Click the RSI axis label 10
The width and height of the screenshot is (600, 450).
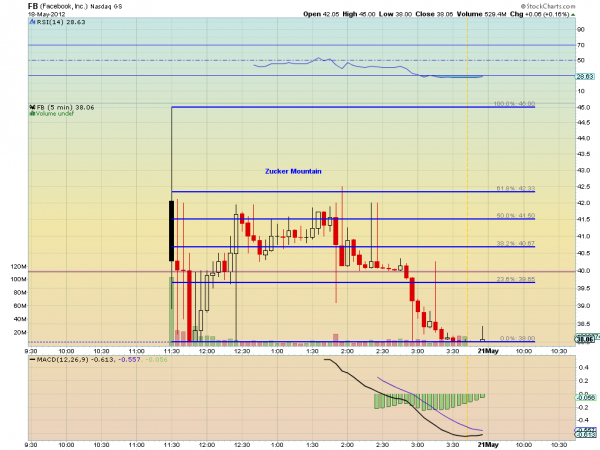click(581, 91)
